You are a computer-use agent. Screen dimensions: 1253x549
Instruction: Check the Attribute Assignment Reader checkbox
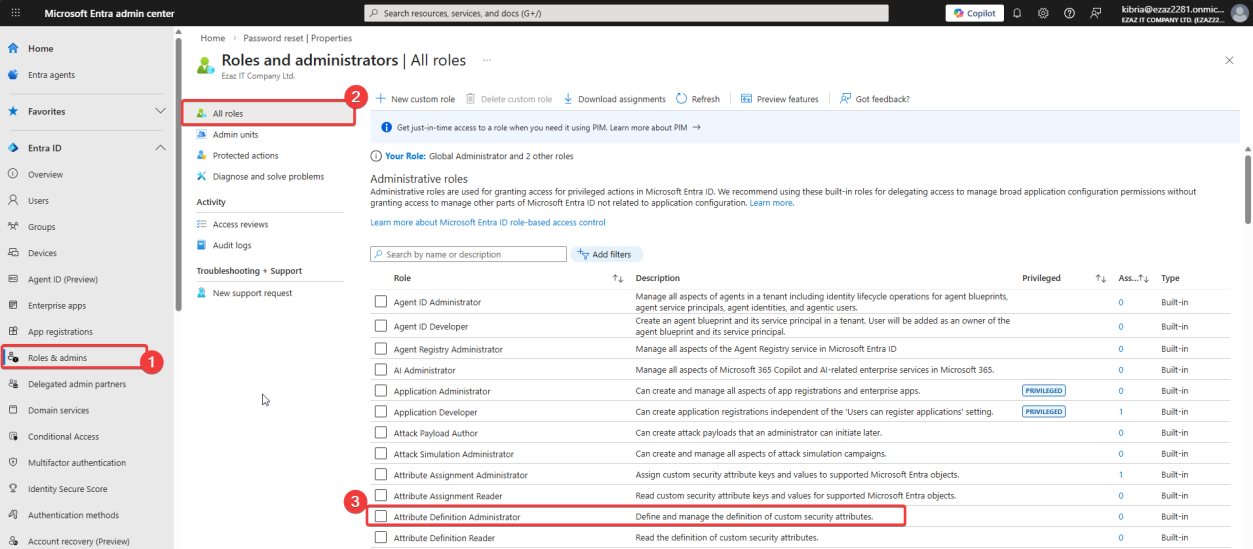[x=380, y=496]
